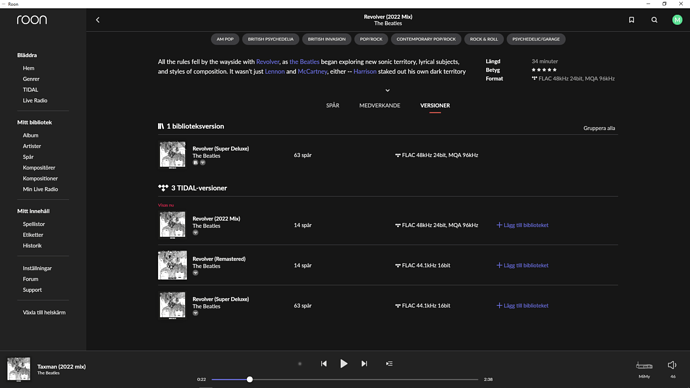The image size is (690, 388).
Task: Expand the album description with chevron
Action: tap(388, 90)
